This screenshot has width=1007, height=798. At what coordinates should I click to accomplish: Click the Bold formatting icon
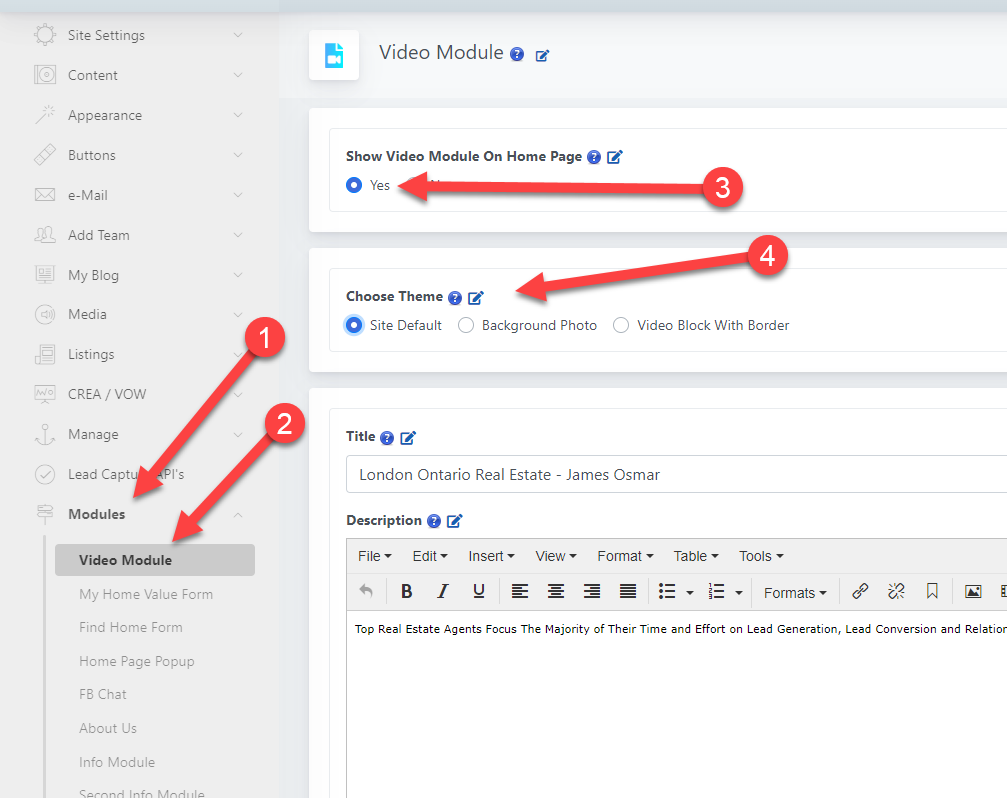point(407,592)
